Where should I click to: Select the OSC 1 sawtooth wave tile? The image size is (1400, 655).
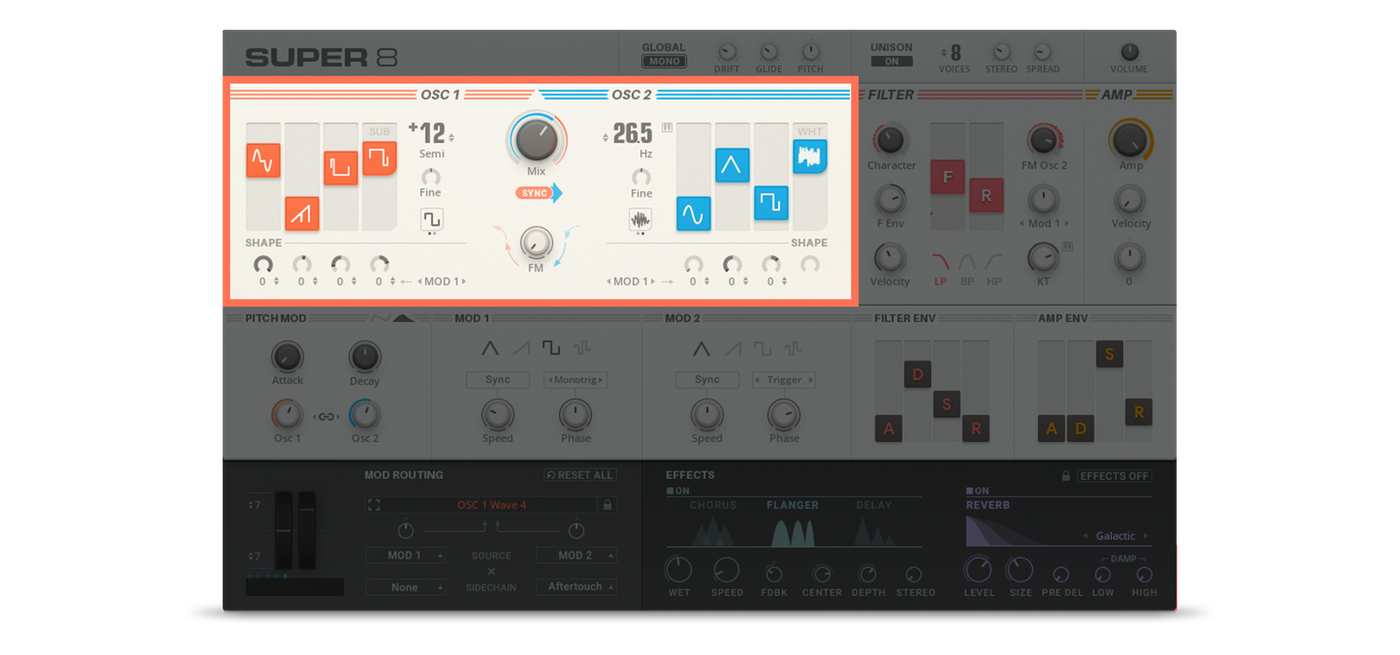click(302, 213)
